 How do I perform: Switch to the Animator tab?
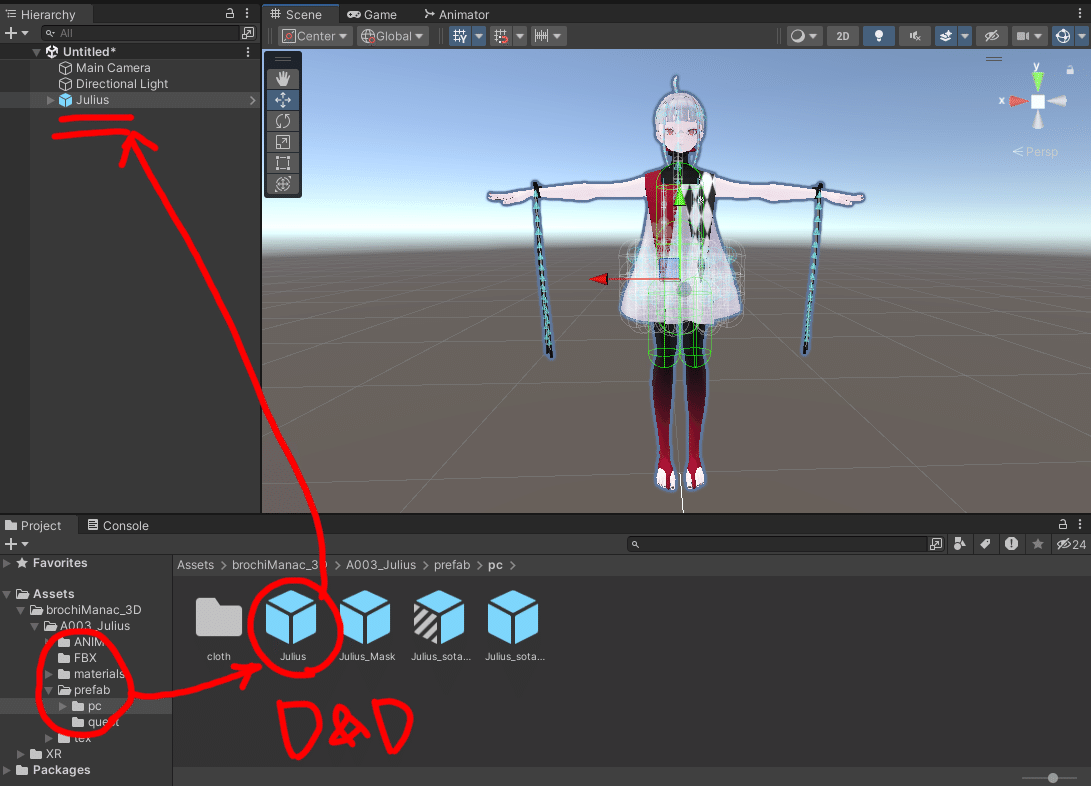point(456,15)
